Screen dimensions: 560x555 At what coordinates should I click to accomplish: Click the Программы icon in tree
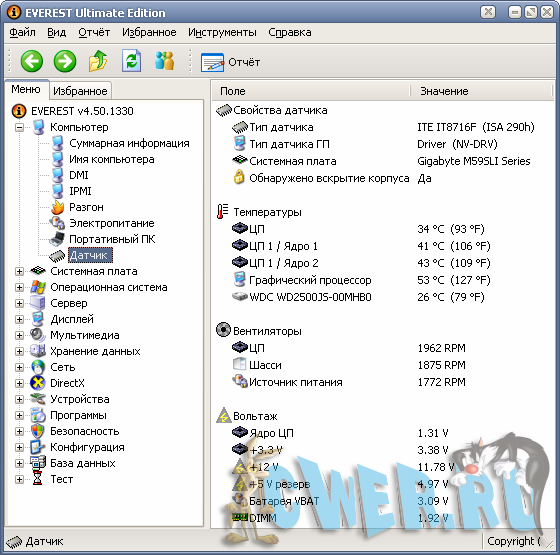38,415
